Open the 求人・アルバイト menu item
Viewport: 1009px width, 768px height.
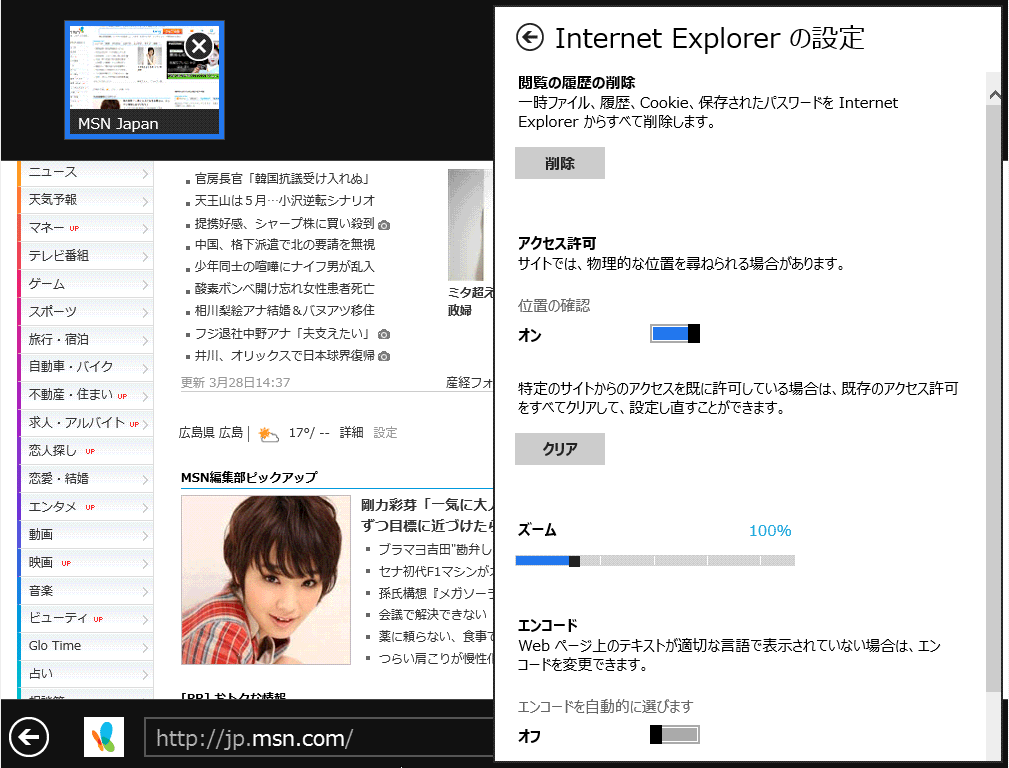pyautogui.click(x=86, y=423)
